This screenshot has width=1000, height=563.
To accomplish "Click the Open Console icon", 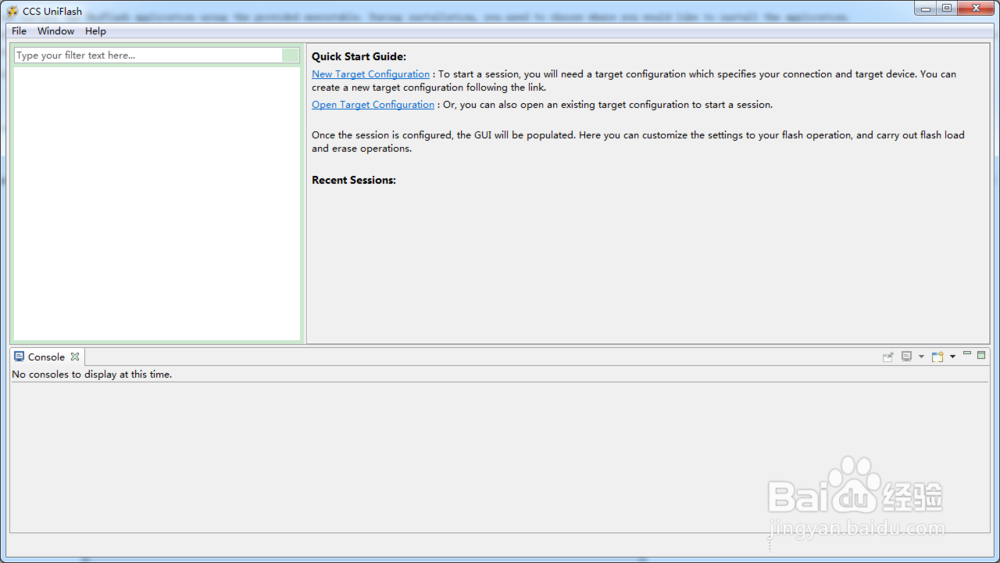I will pyautogui.click(x=938, y=356).
